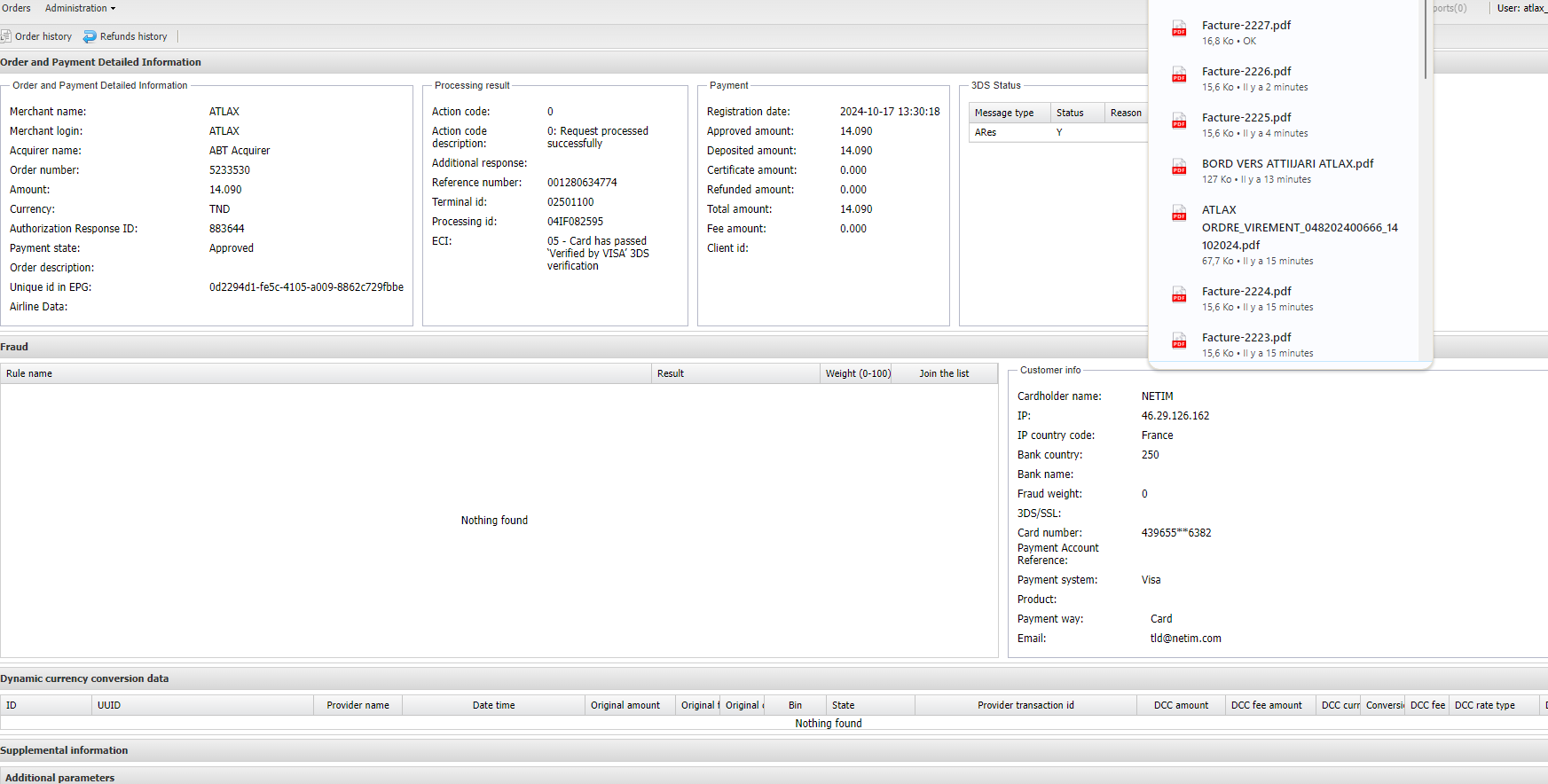Image resolution: width=1548 pixels, height=784 pixels.
Task: Collapse Dynamic currency conversion data section
Action: (84, 678)
